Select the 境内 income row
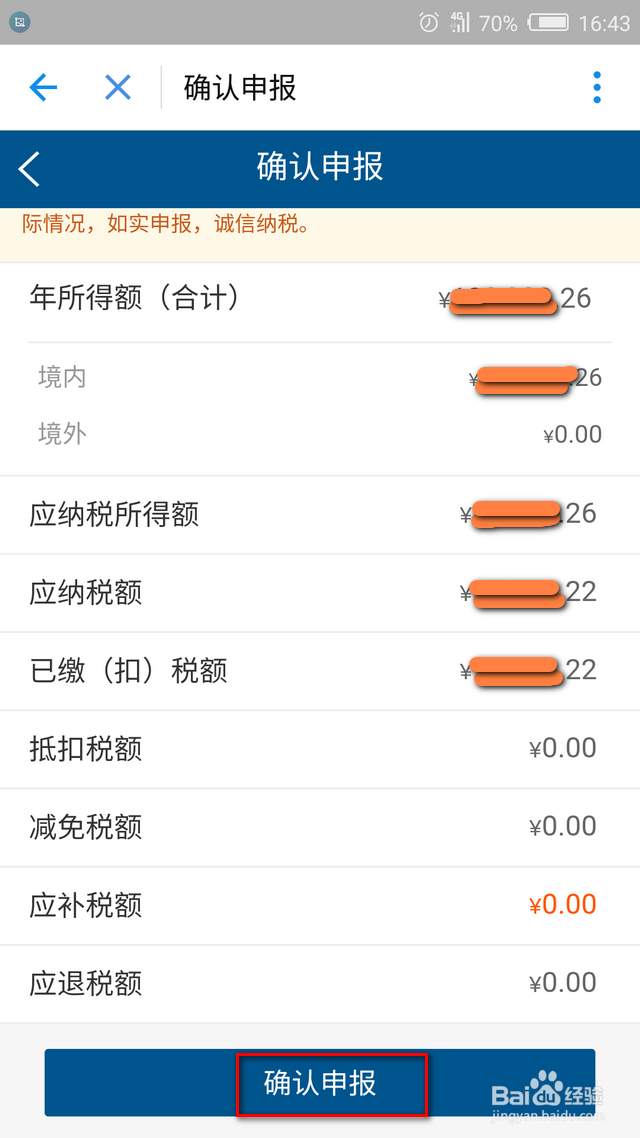 320,377
